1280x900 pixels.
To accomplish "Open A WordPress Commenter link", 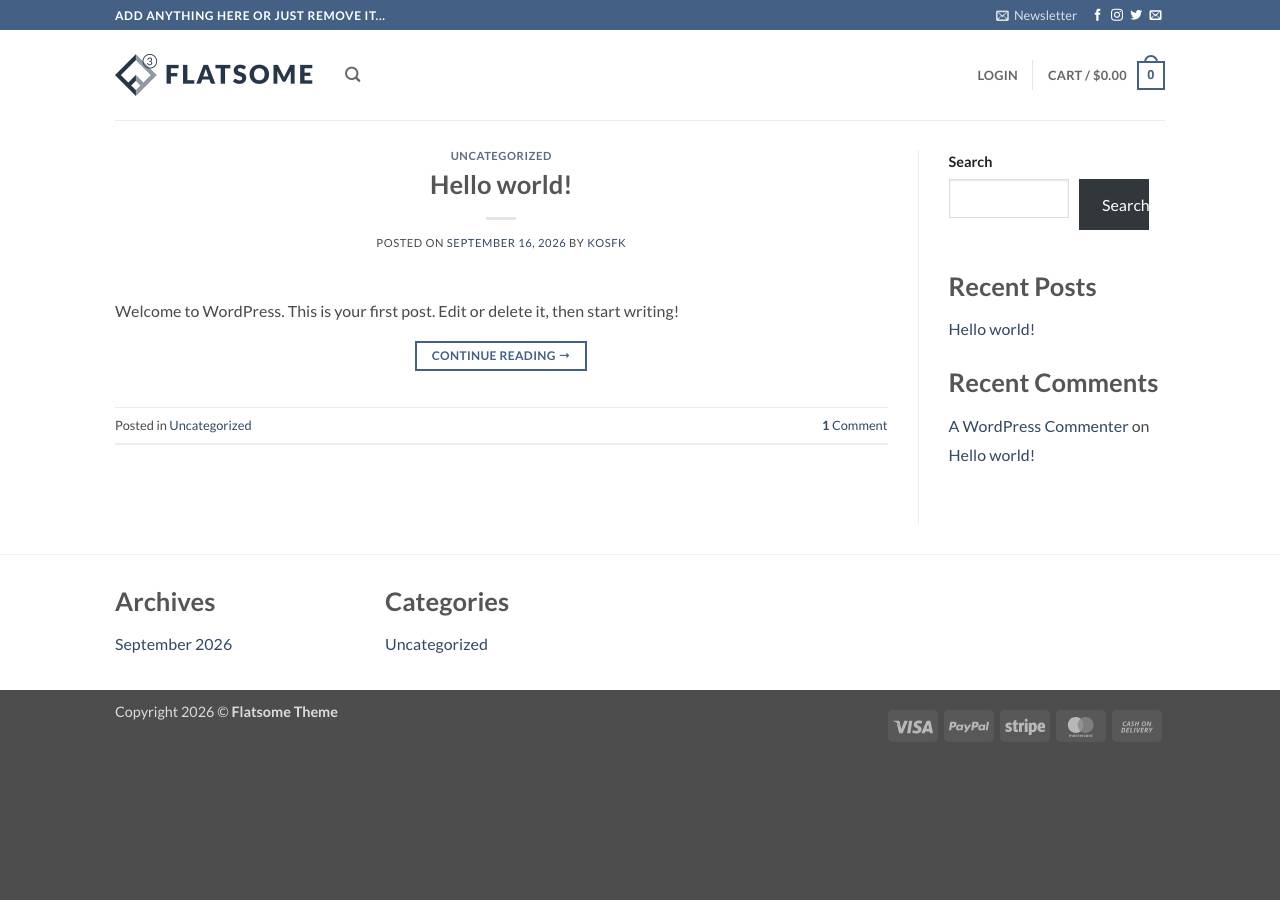I will click(1038, 426).
